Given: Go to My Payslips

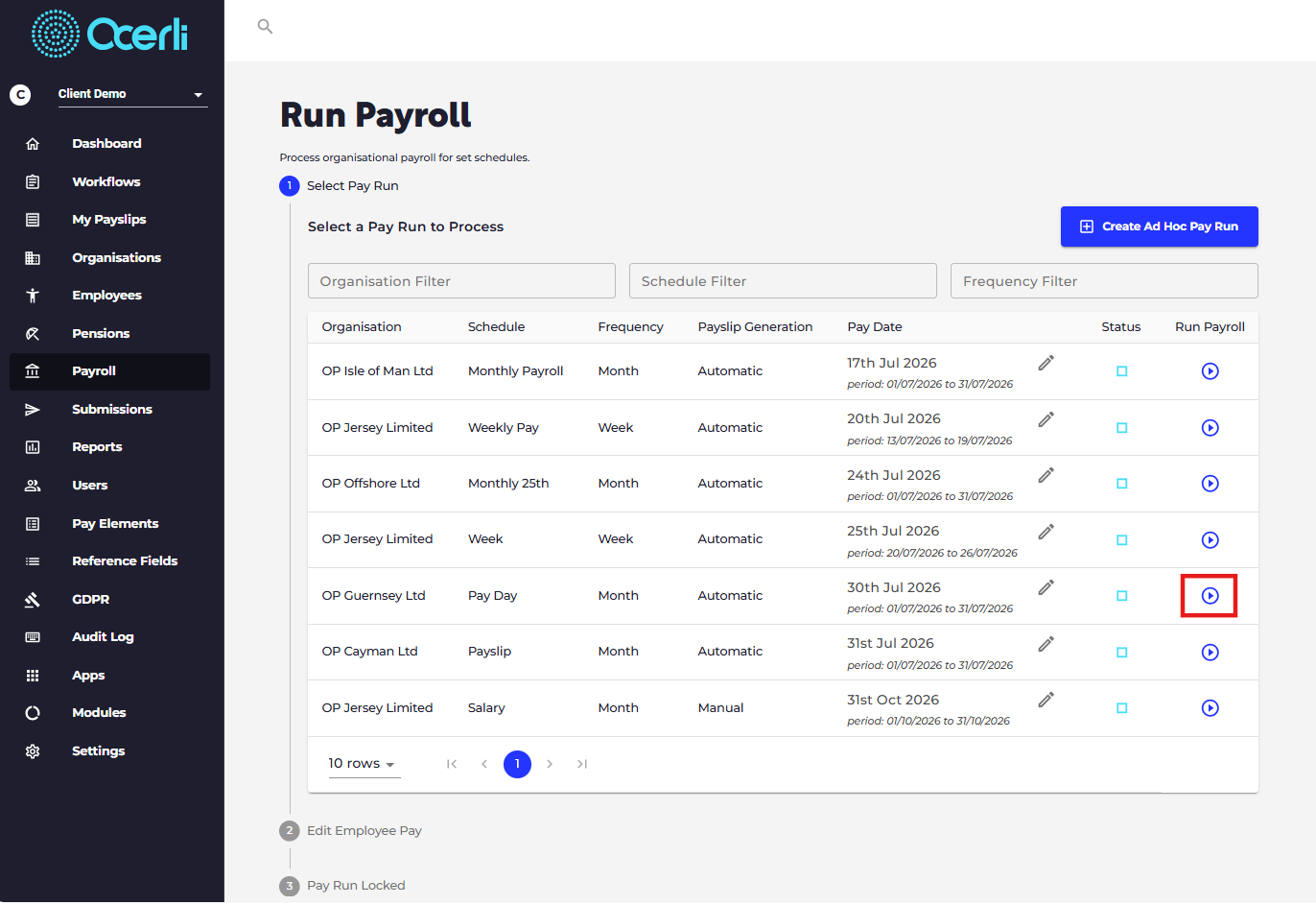Looking at the screenshot, I should pos(108,220).
